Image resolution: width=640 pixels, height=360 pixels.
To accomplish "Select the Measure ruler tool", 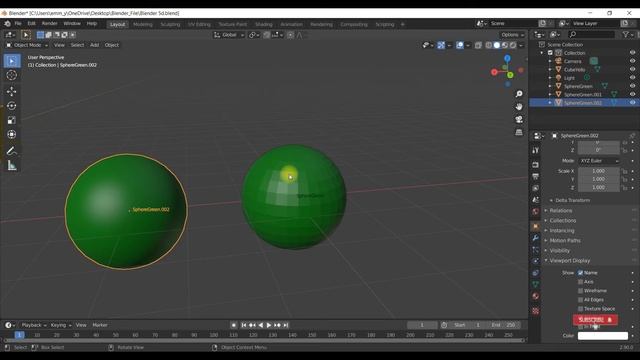I will [12, 165].
